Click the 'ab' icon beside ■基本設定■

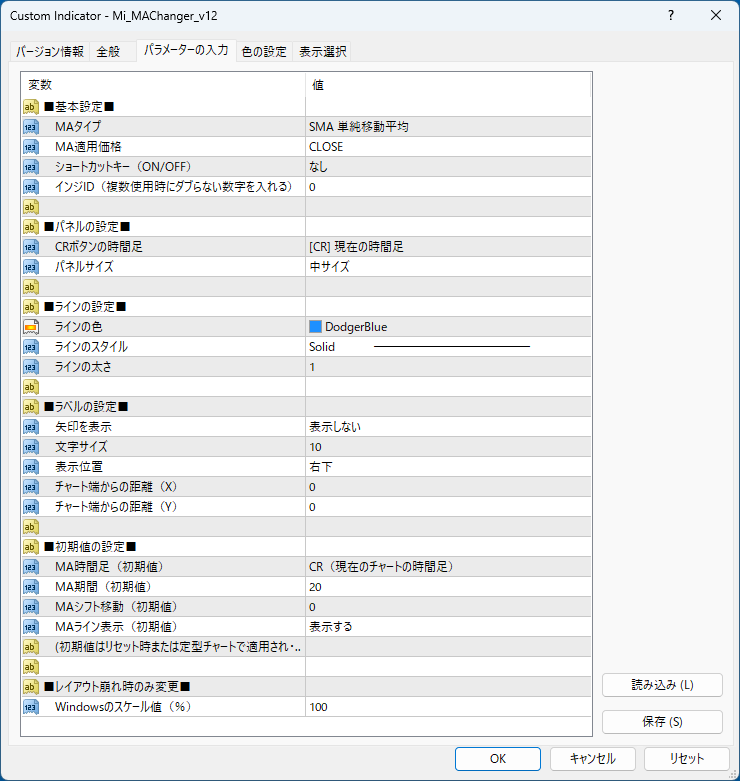point(30,107)
